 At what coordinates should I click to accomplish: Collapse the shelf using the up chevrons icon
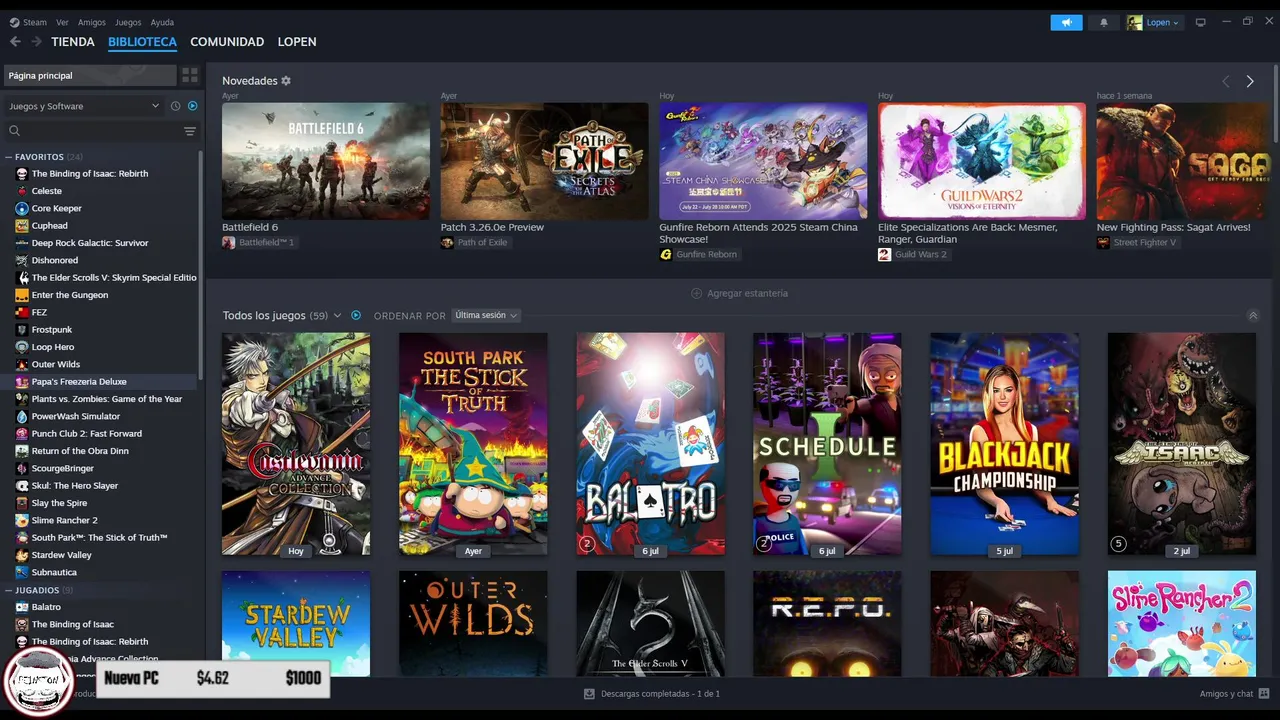[1253, 315]
